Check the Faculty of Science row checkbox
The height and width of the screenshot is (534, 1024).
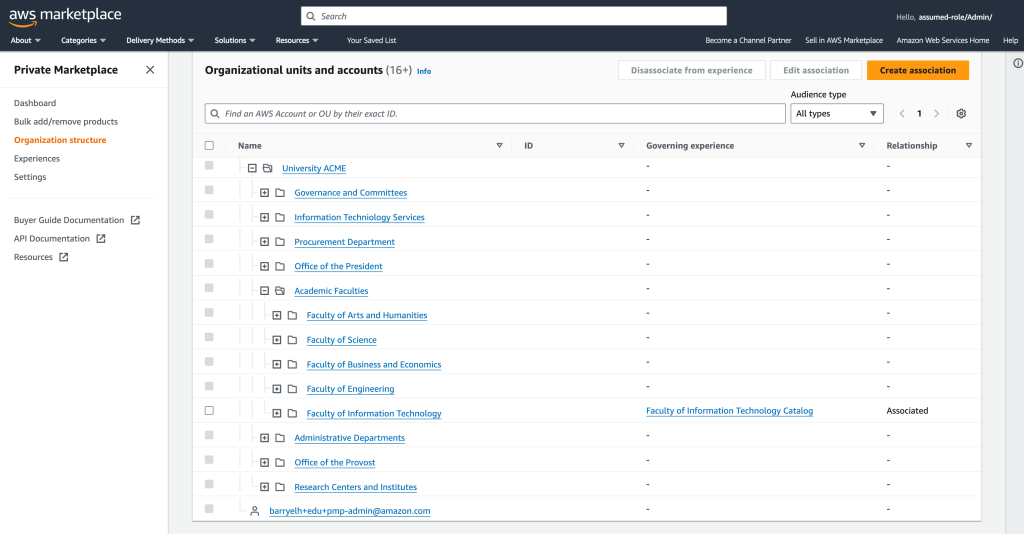[x=209, y=337]
